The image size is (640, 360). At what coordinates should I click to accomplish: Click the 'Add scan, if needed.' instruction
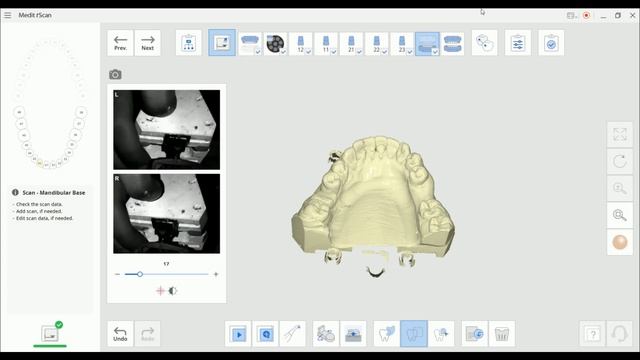(39, 211)
